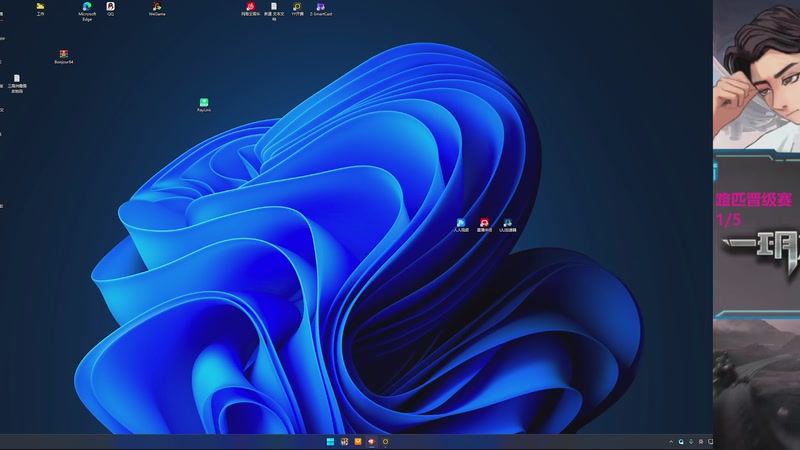800x450 pixels.
Task: Select the Z-SmartCast desktop shortcut
Action: click(x=320, y=9)
